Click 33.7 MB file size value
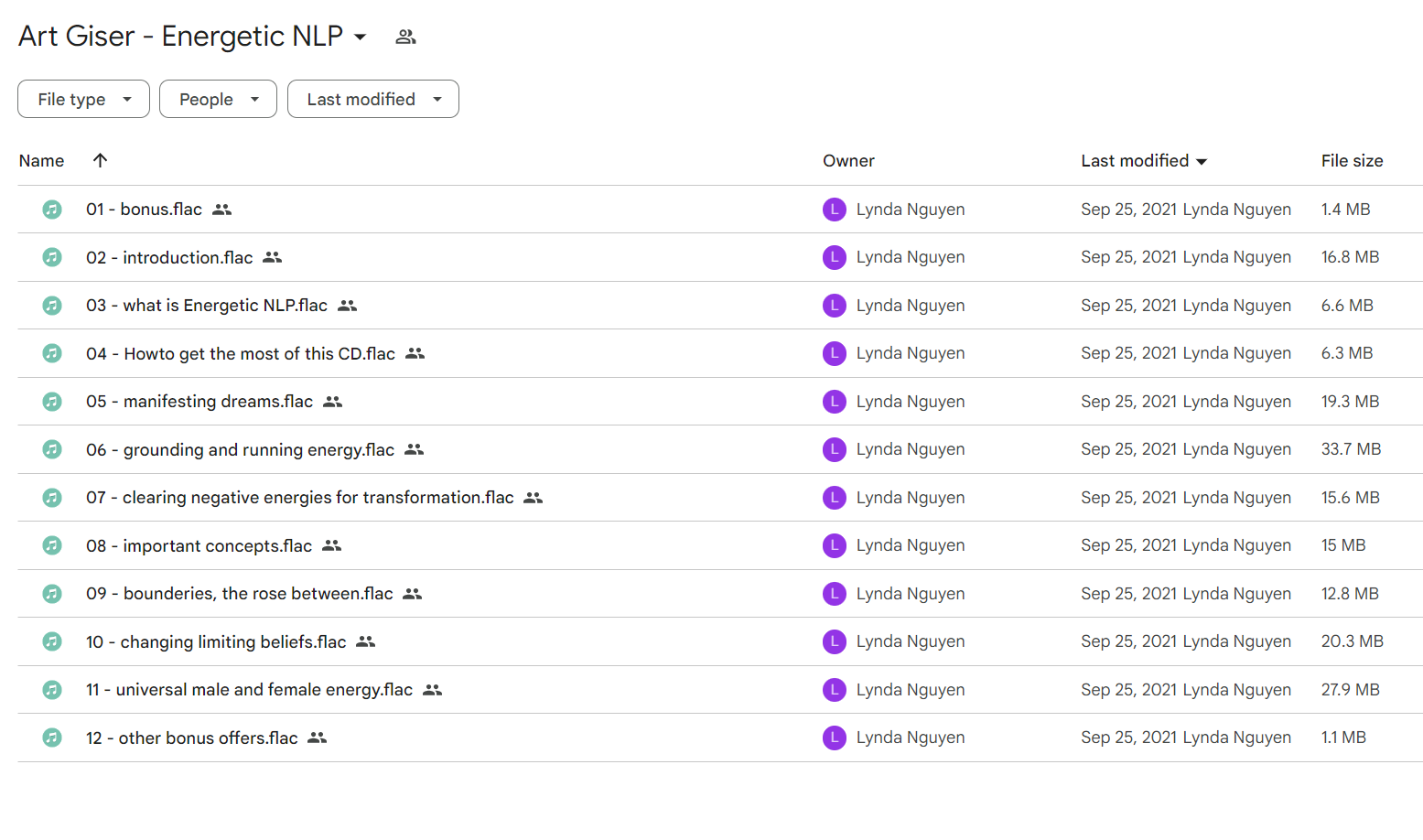Screen dimensions: 1423x840 point(1351,449)
